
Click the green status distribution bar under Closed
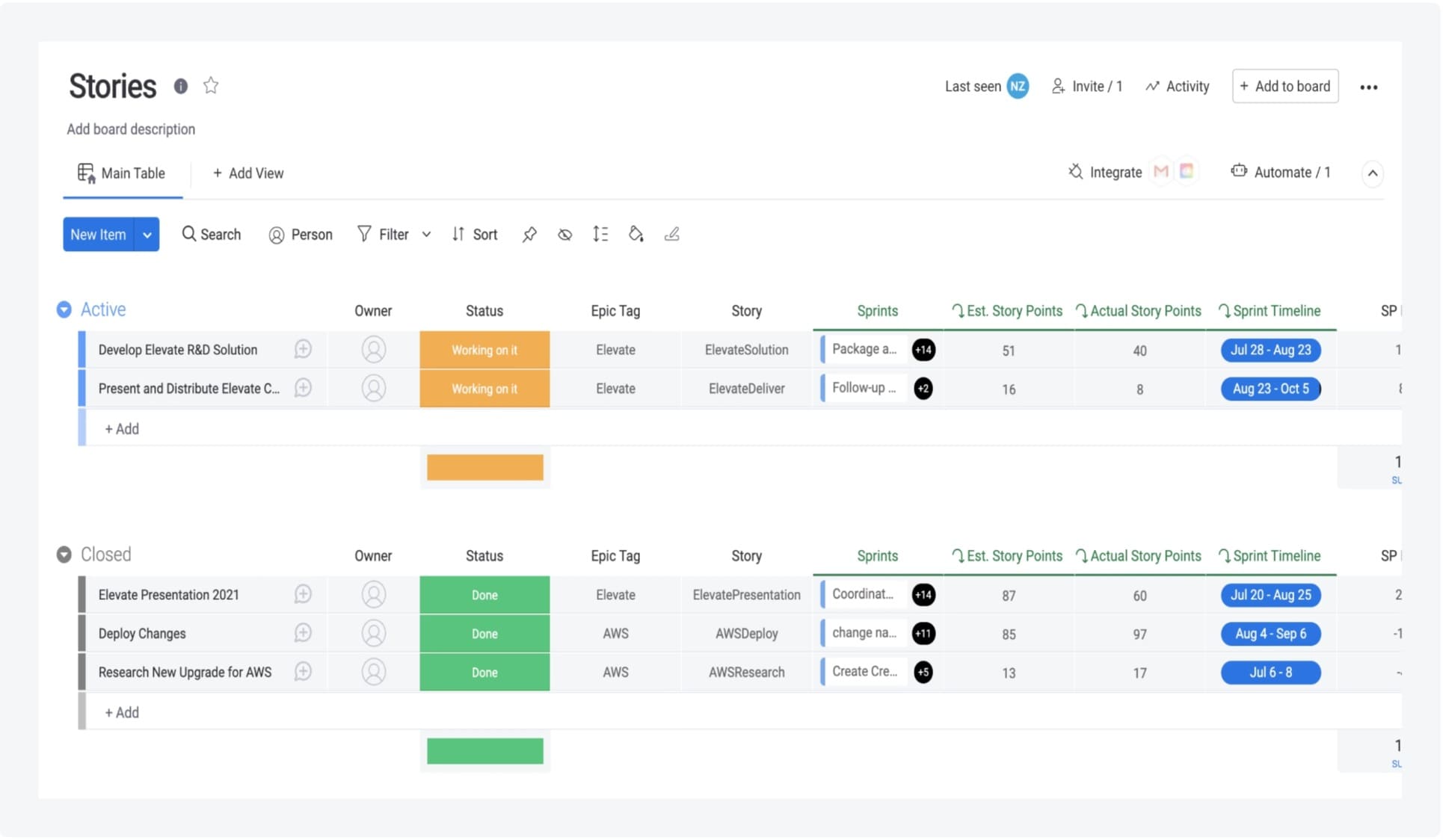[484, 750]
